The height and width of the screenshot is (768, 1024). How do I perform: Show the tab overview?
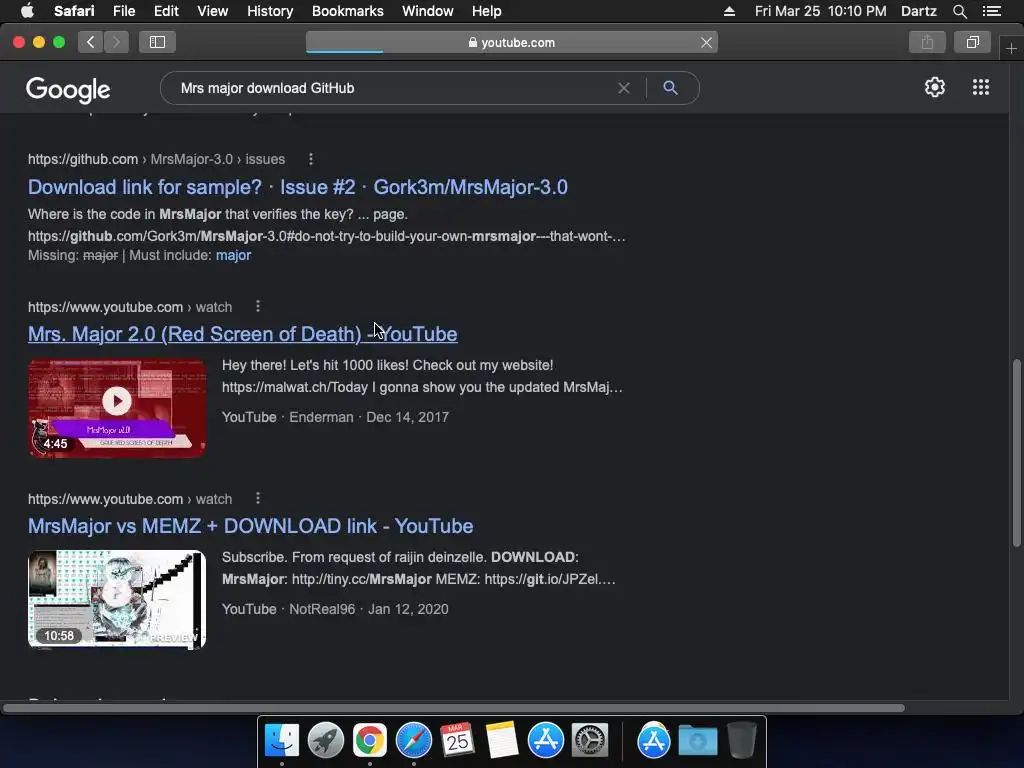(x=972, y=42)
